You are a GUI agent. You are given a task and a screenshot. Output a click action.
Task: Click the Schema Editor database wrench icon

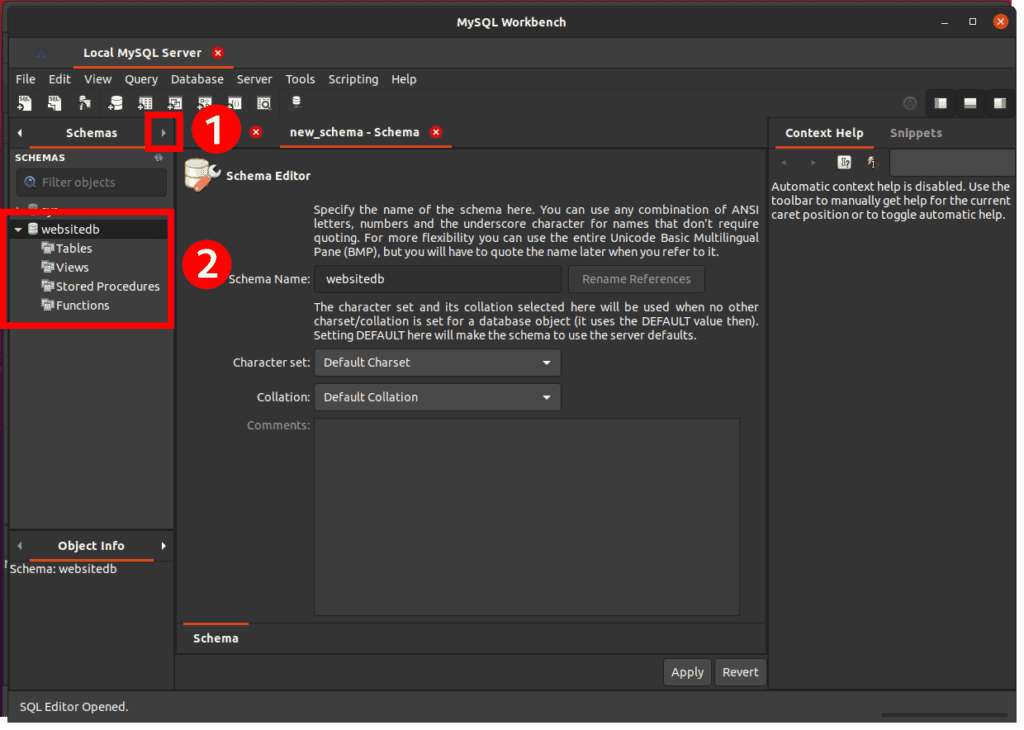201,175
